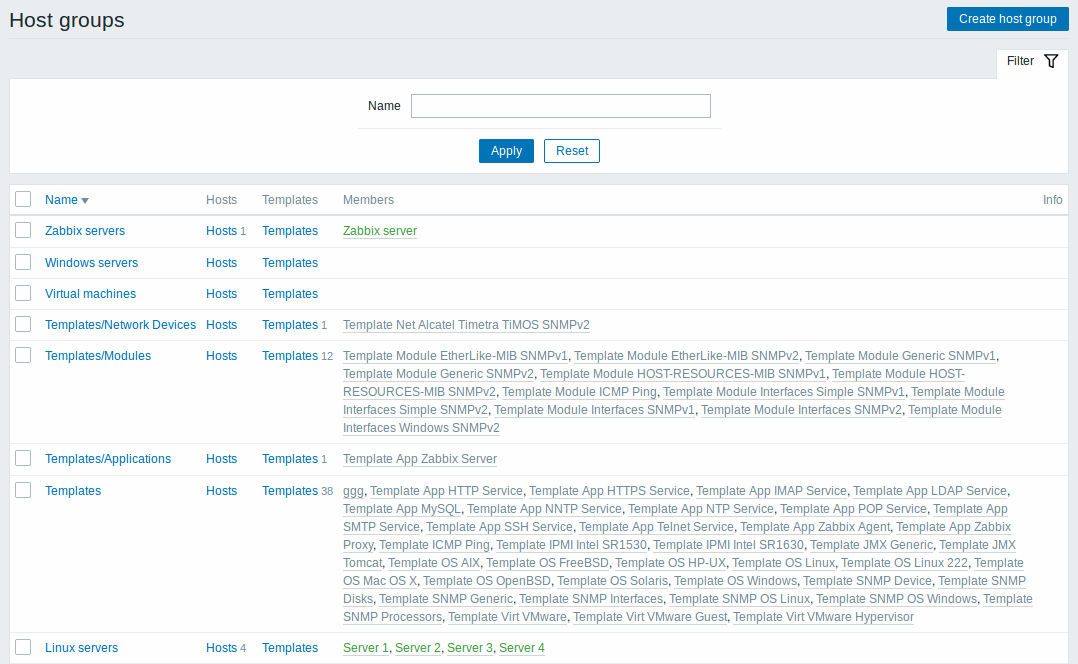Open Template App HTTPS Service

pos(609,491)
